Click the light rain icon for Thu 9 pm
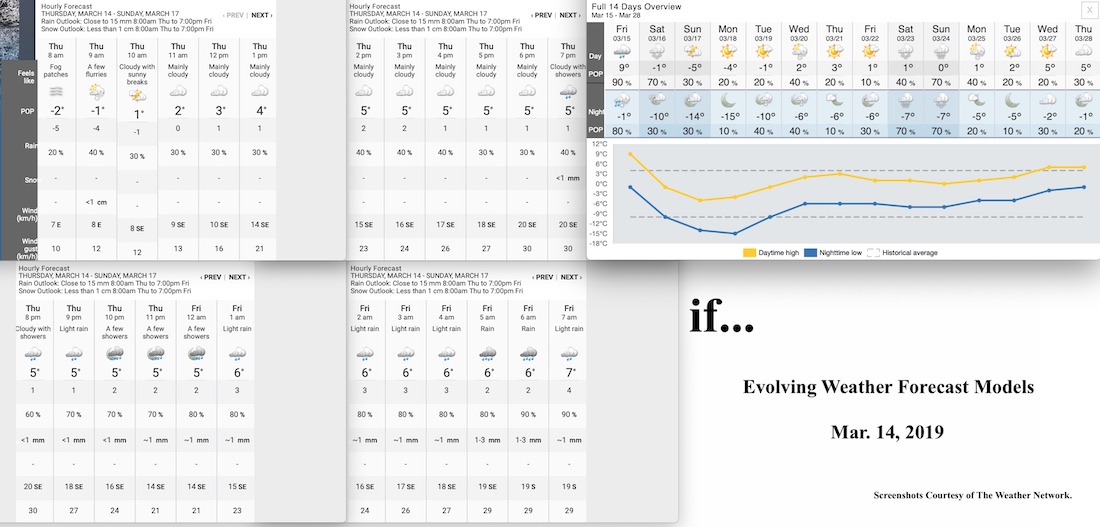1100x527 pixels. pyautogui.click(x=74, y=354)
